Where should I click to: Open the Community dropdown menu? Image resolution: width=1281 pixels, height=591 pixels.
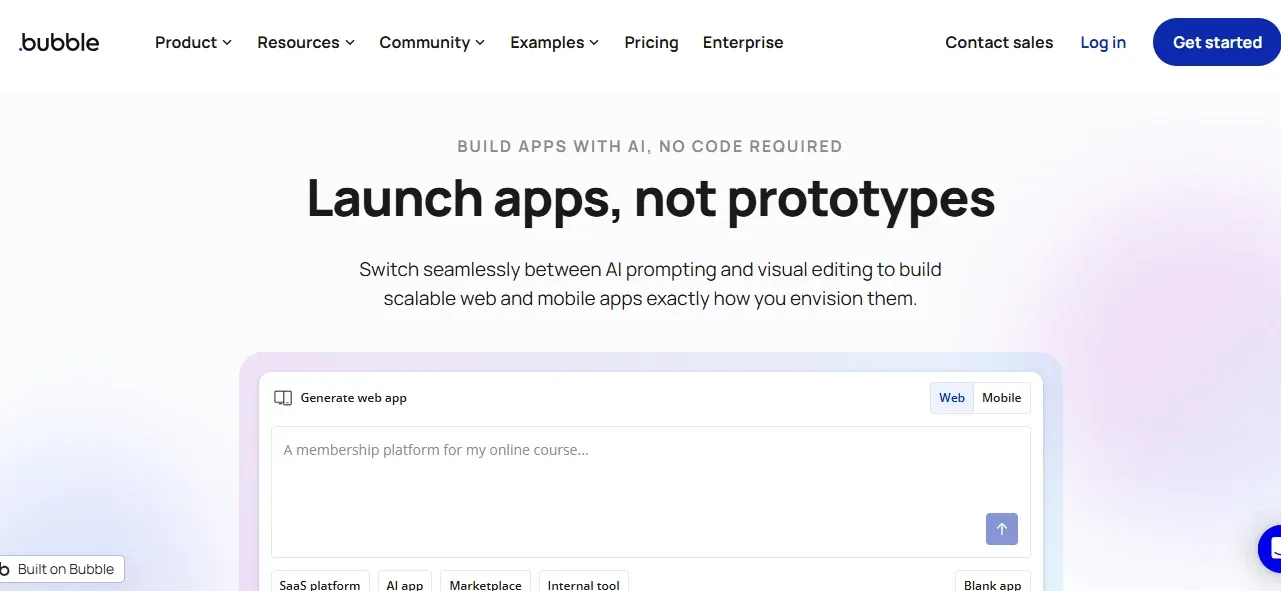coord(432,42)
